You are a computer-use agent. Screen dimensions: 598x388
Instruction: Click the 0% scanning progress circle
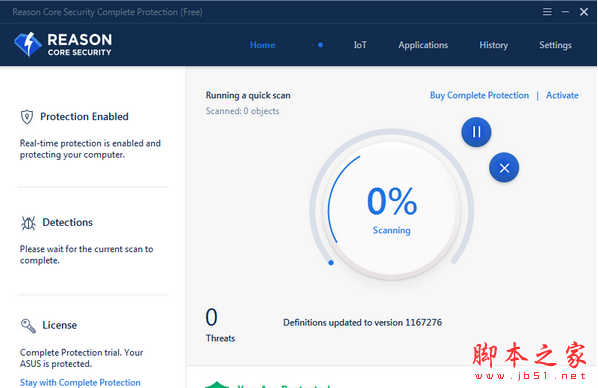(392, 210)
